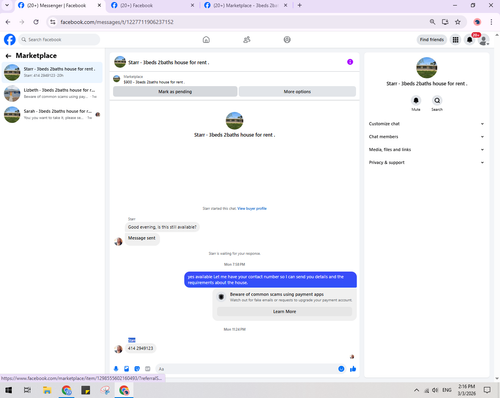Switch to Marketplace 3beds browser tab
The width and height of the screenshot is (500, 398).
pyautogui.click(x=246, y=6)
